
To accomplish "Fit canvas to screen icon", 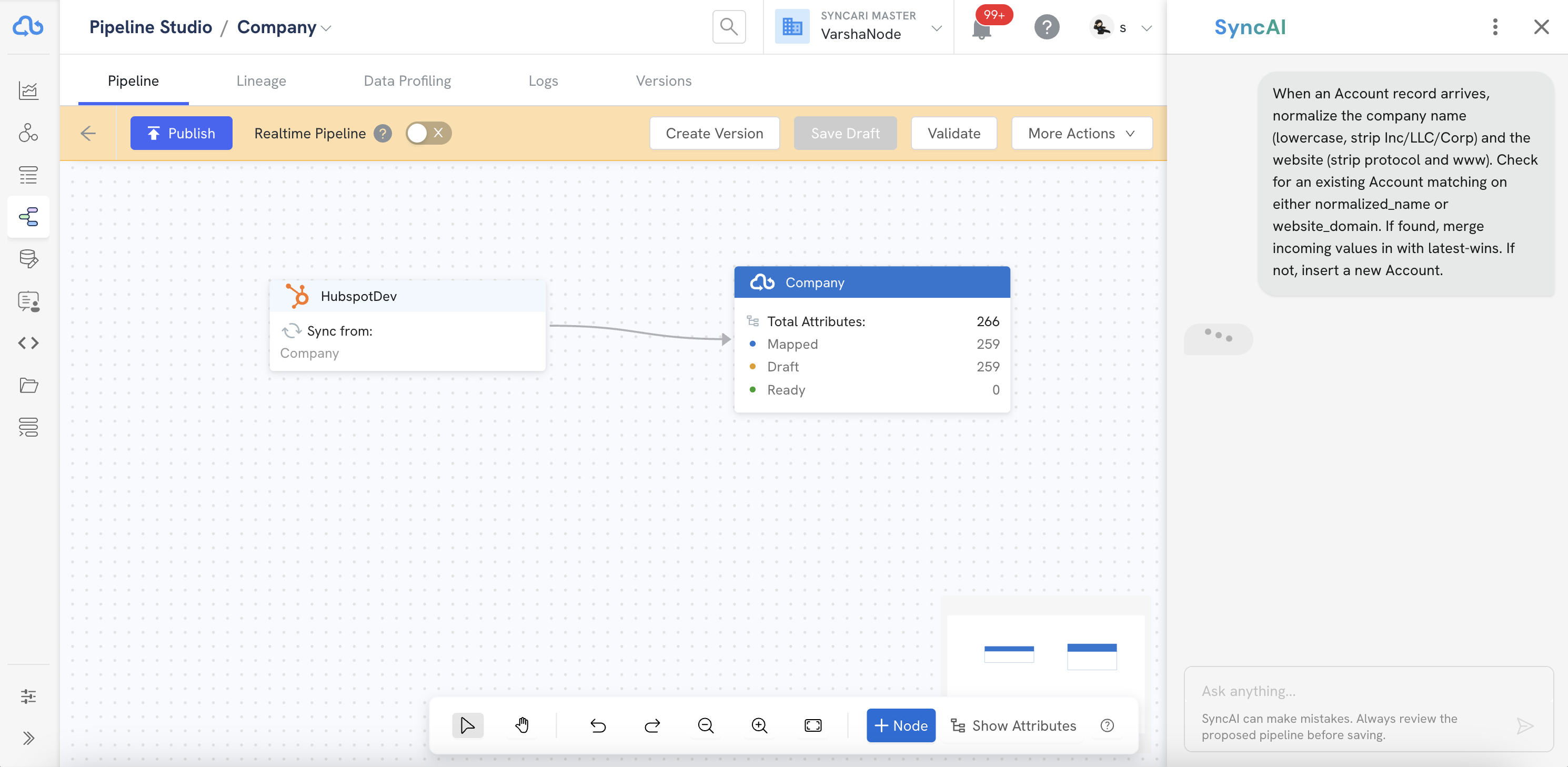I will [x=812, y=725].
